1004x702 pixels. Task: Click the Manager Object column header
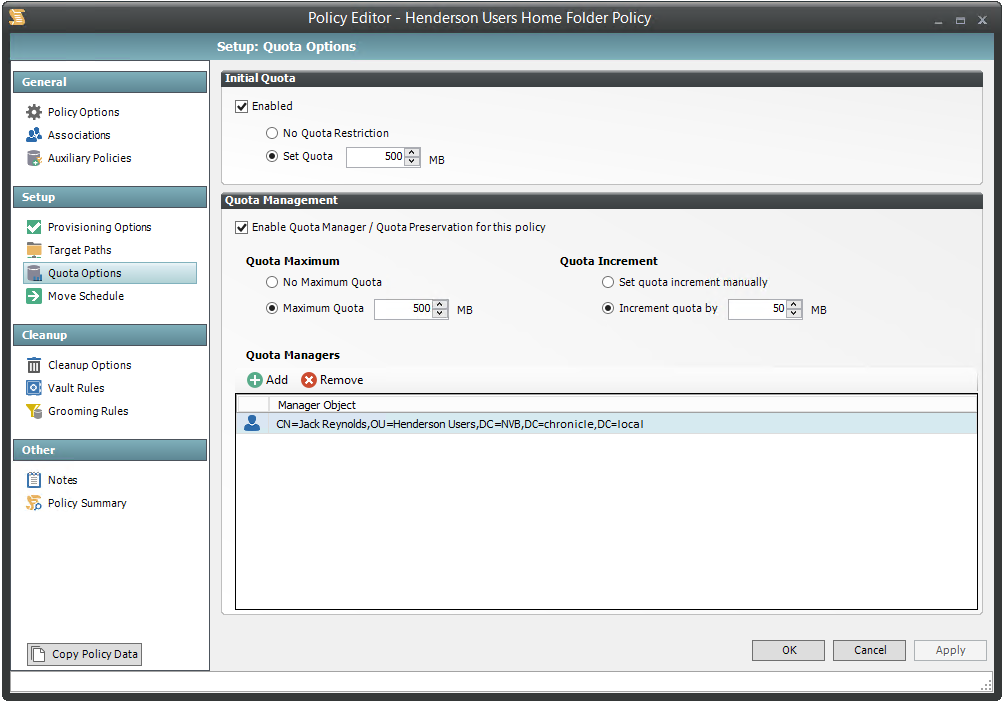(317, 405)
